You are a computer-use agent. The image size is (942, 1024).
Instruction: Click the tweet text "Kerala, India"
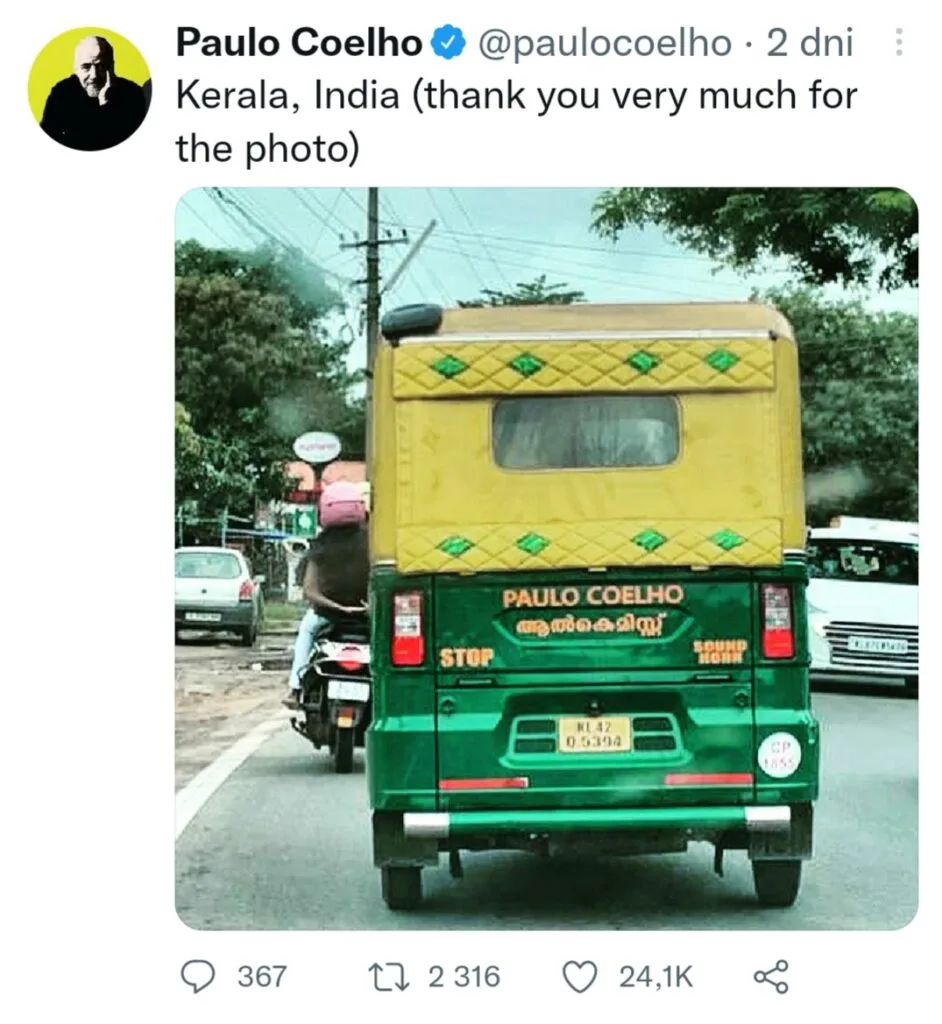[290, 96]
